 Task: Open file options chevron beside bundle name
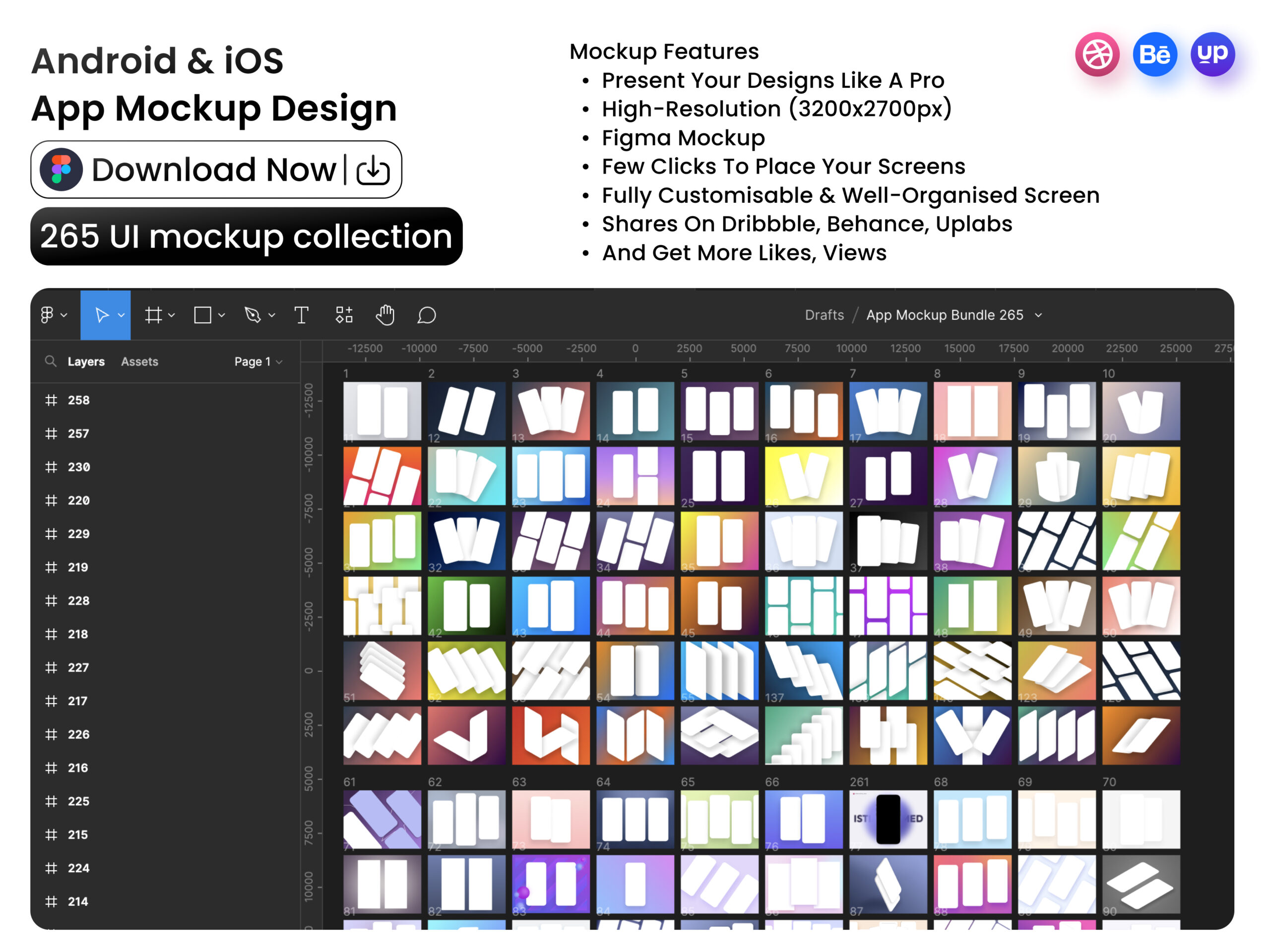point(1038,315)
